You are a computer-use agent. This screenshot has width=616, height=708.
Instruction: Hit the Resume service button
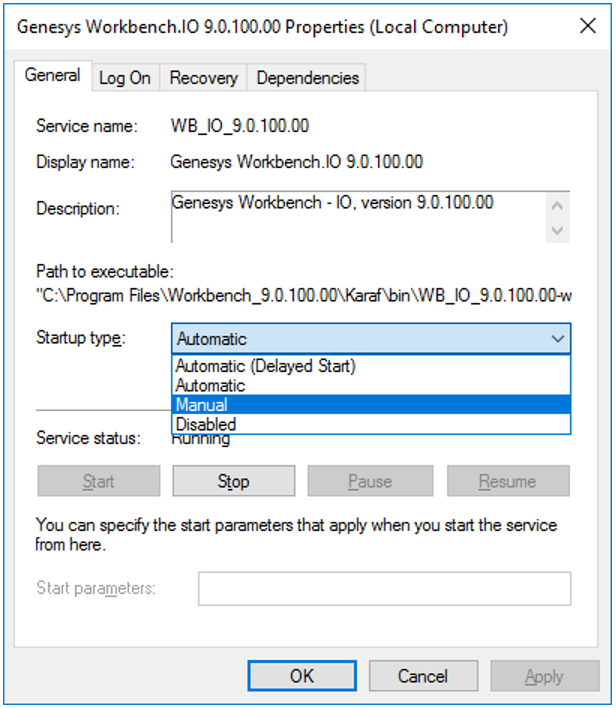[x=507, y=481]
